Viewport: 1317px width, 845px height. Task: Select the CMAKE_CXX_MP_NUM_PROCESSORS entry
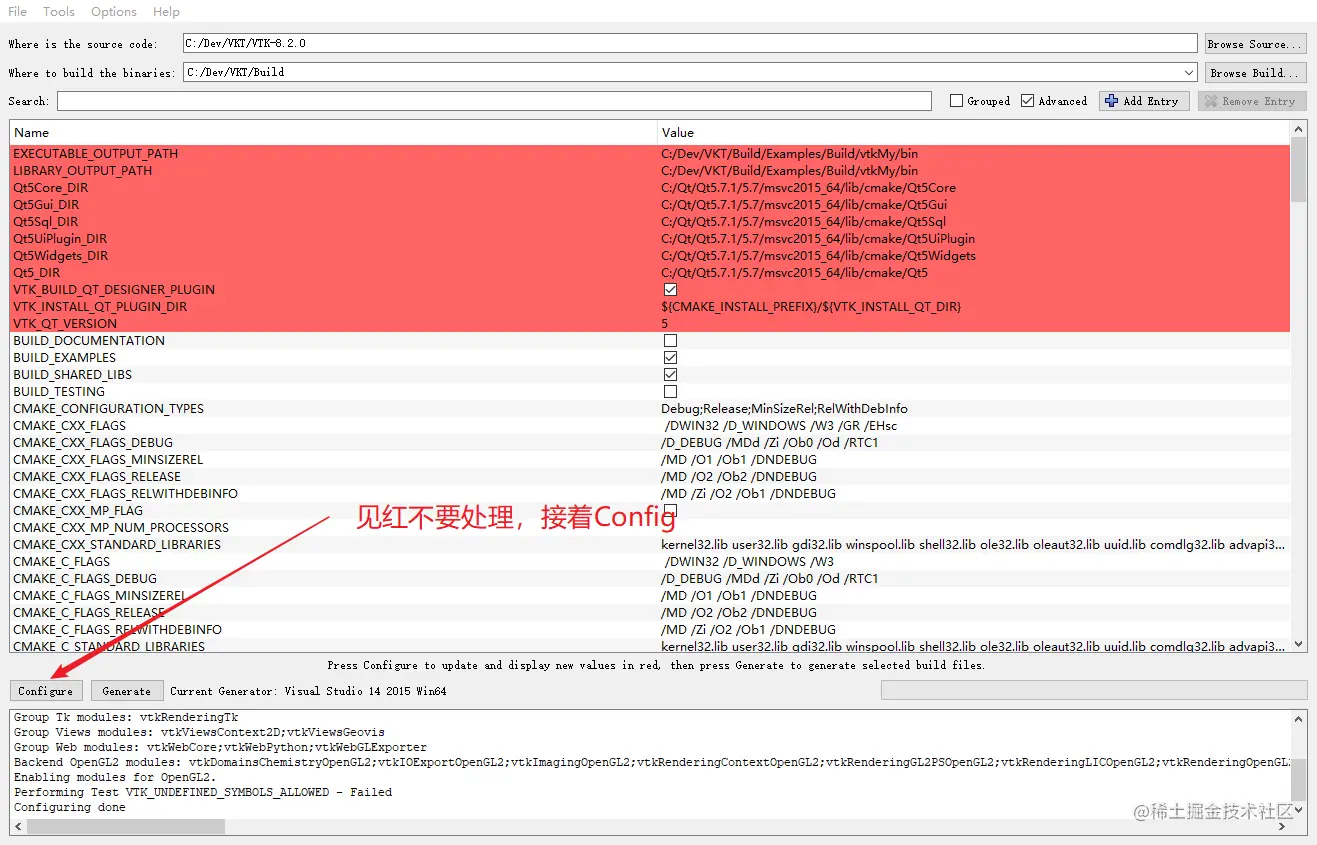tap(121, 528)
